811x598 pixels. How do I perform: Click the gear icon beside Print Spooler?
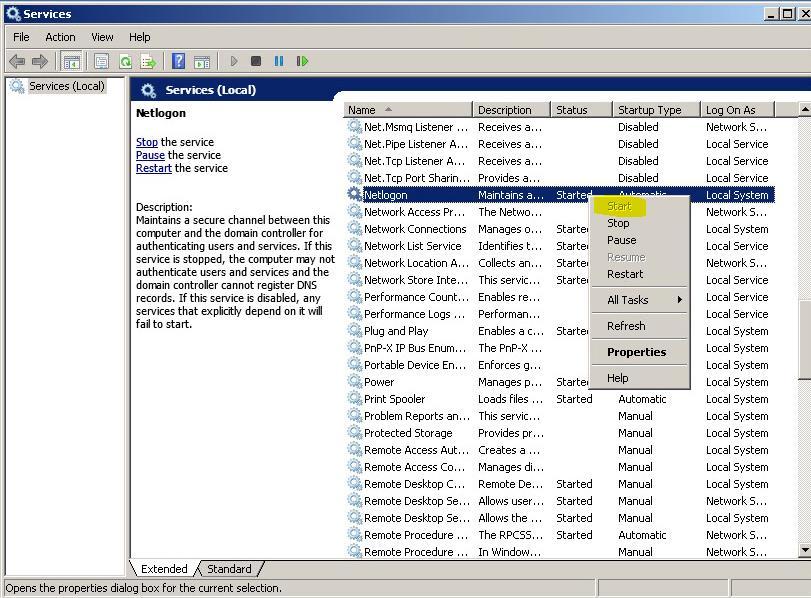pos(354,398)
